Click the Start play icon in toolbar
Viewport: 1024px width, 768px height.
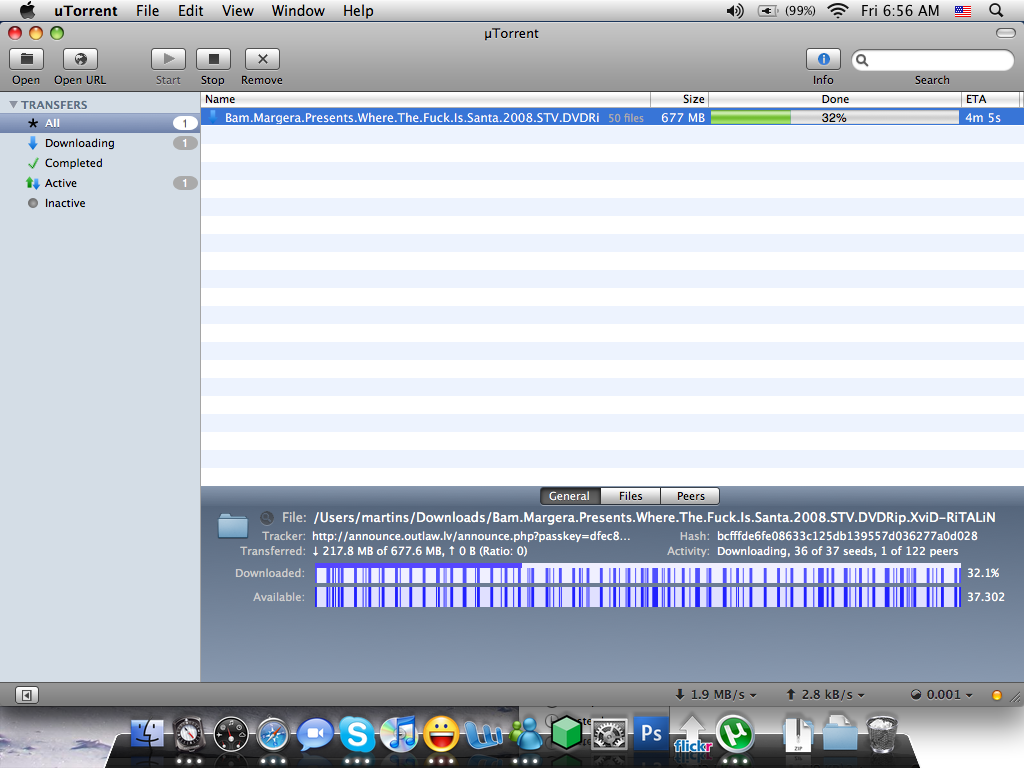click(168, 59)
